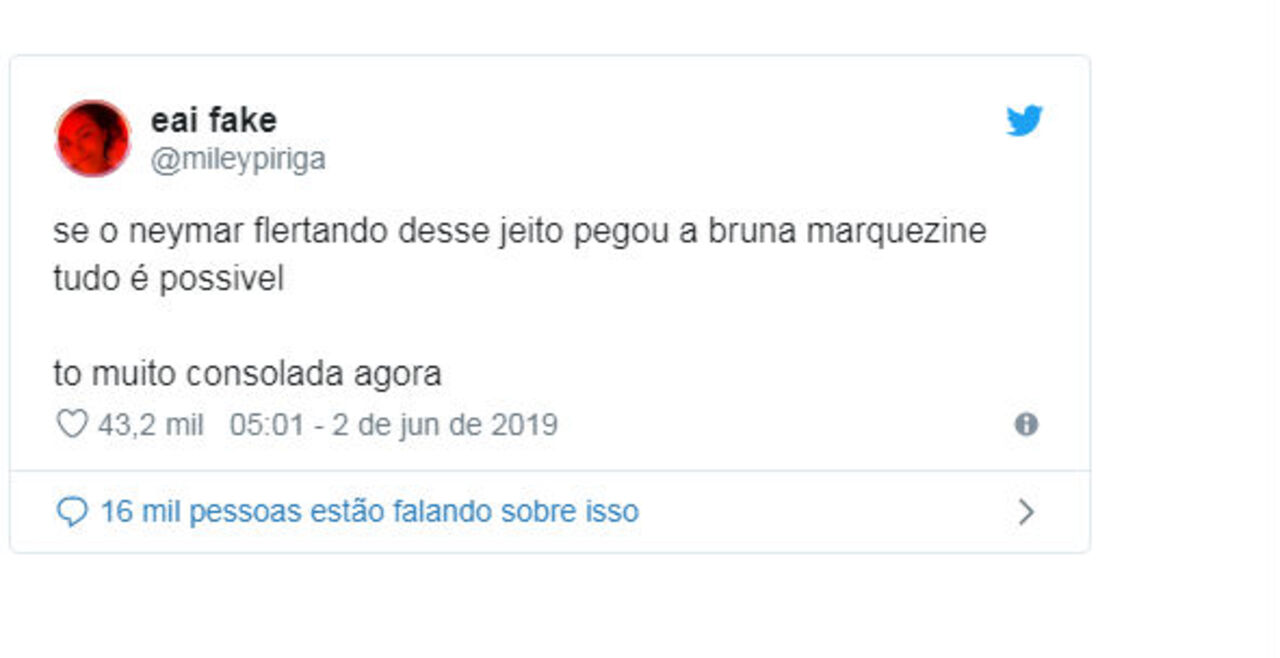Click the "43,2 mil" like count

coord(150,425)
